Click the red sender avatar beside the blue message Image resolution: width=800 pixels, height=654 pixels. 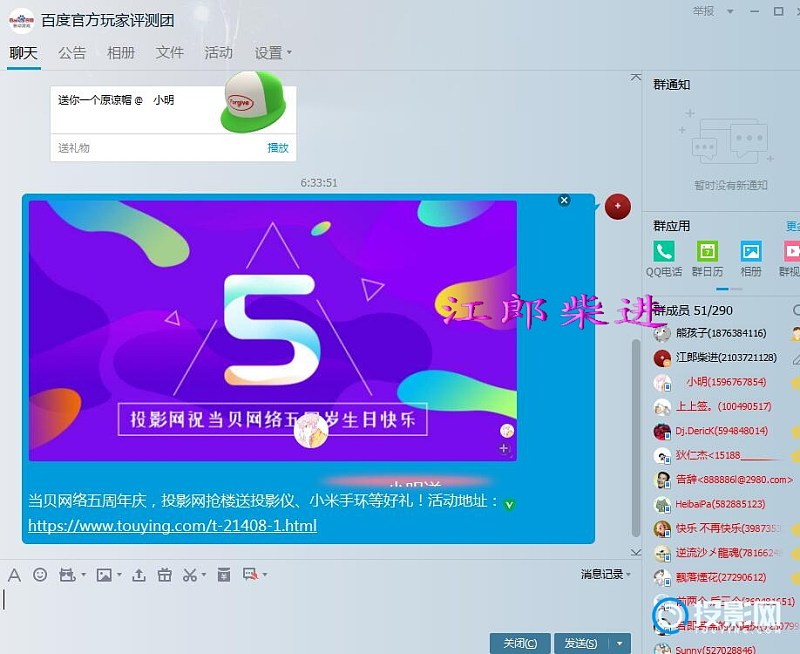coord(618,206)
